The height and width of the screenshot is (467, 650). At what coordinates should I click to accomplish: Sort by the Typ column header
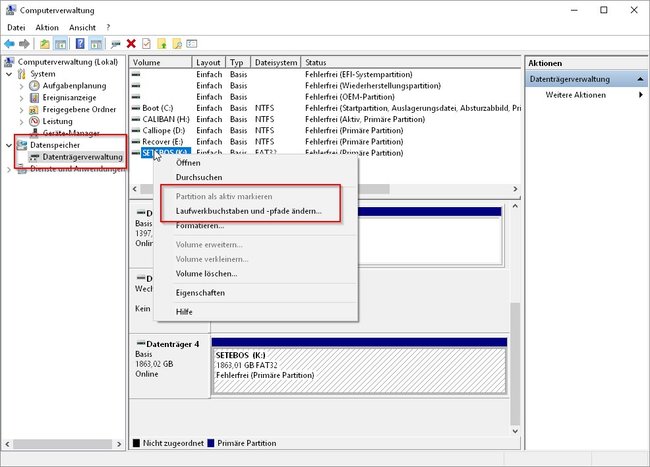[x=238, y=63]
